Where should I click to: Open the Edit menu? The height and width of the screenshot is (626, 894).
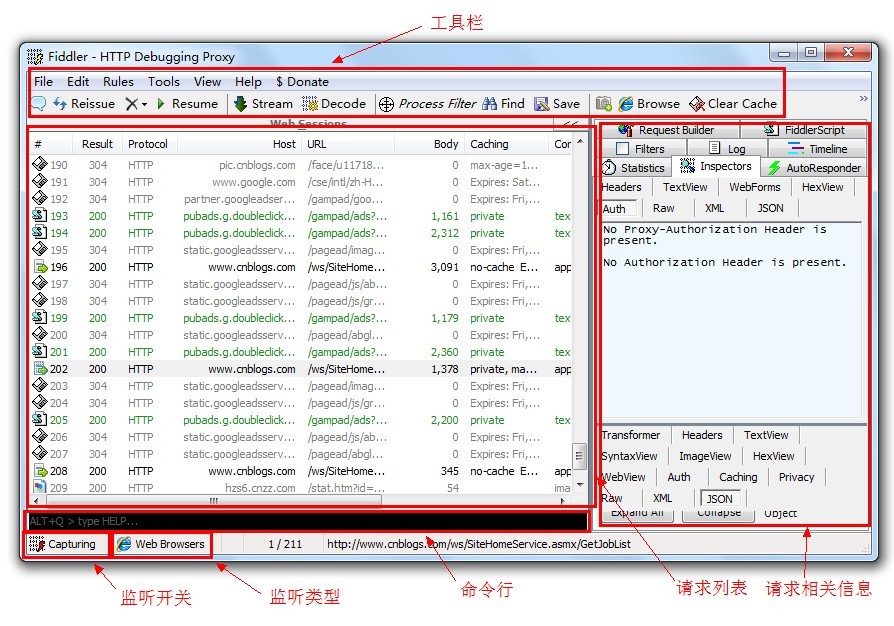tap(78, 82)
